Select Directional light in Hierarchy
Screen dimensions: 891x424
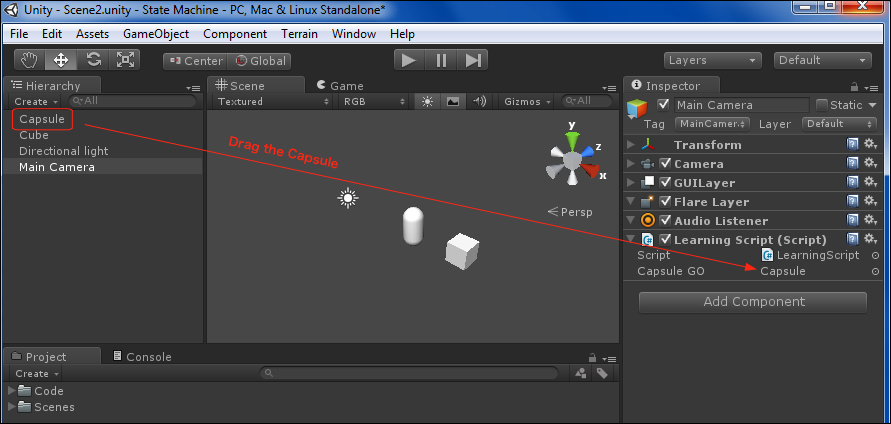click(x=64, y=151)
